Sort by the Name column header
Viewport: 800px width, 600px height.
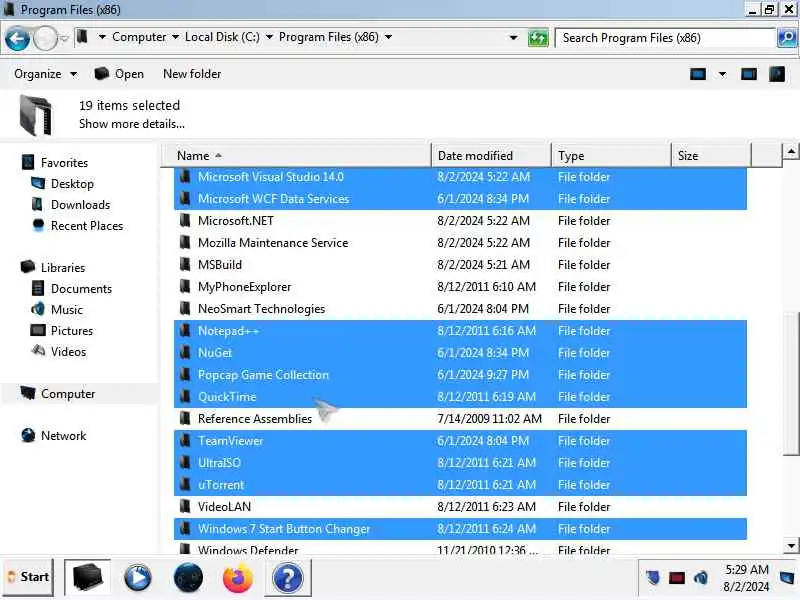click(x=296, y=156)
